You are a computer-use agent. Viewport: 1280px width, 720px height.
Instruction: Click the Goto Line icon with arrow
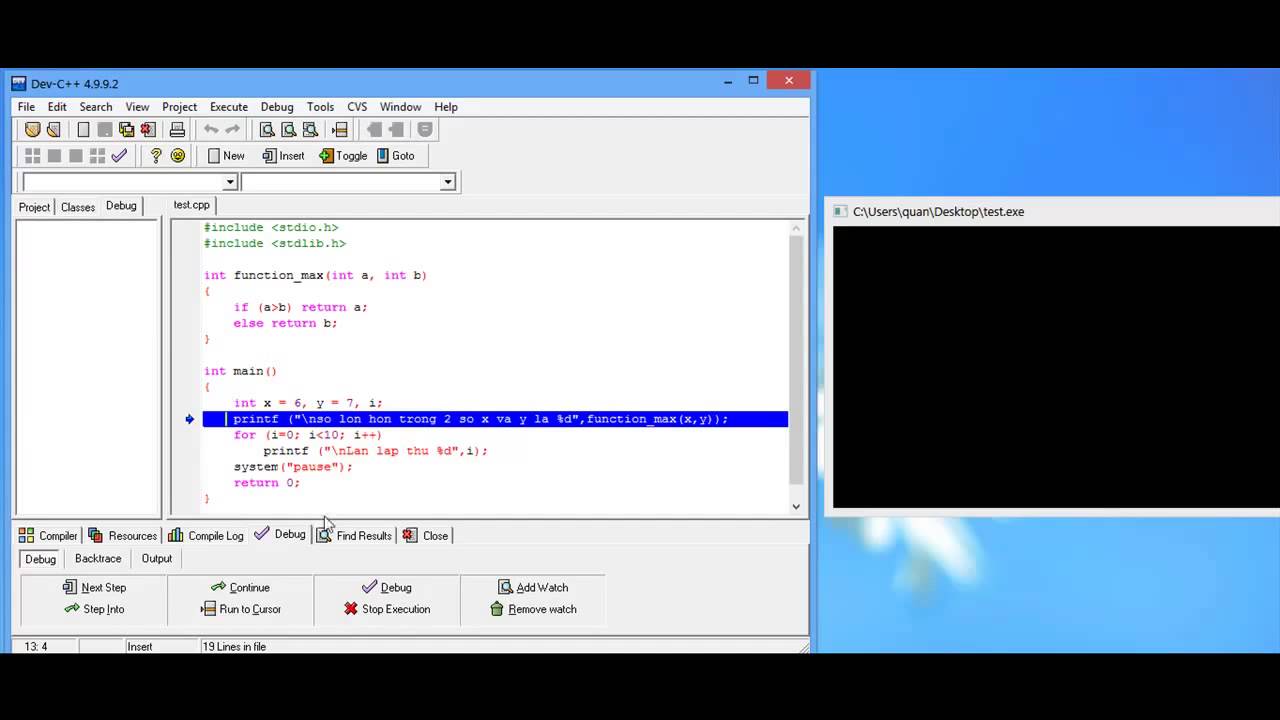tap(340, 129)
